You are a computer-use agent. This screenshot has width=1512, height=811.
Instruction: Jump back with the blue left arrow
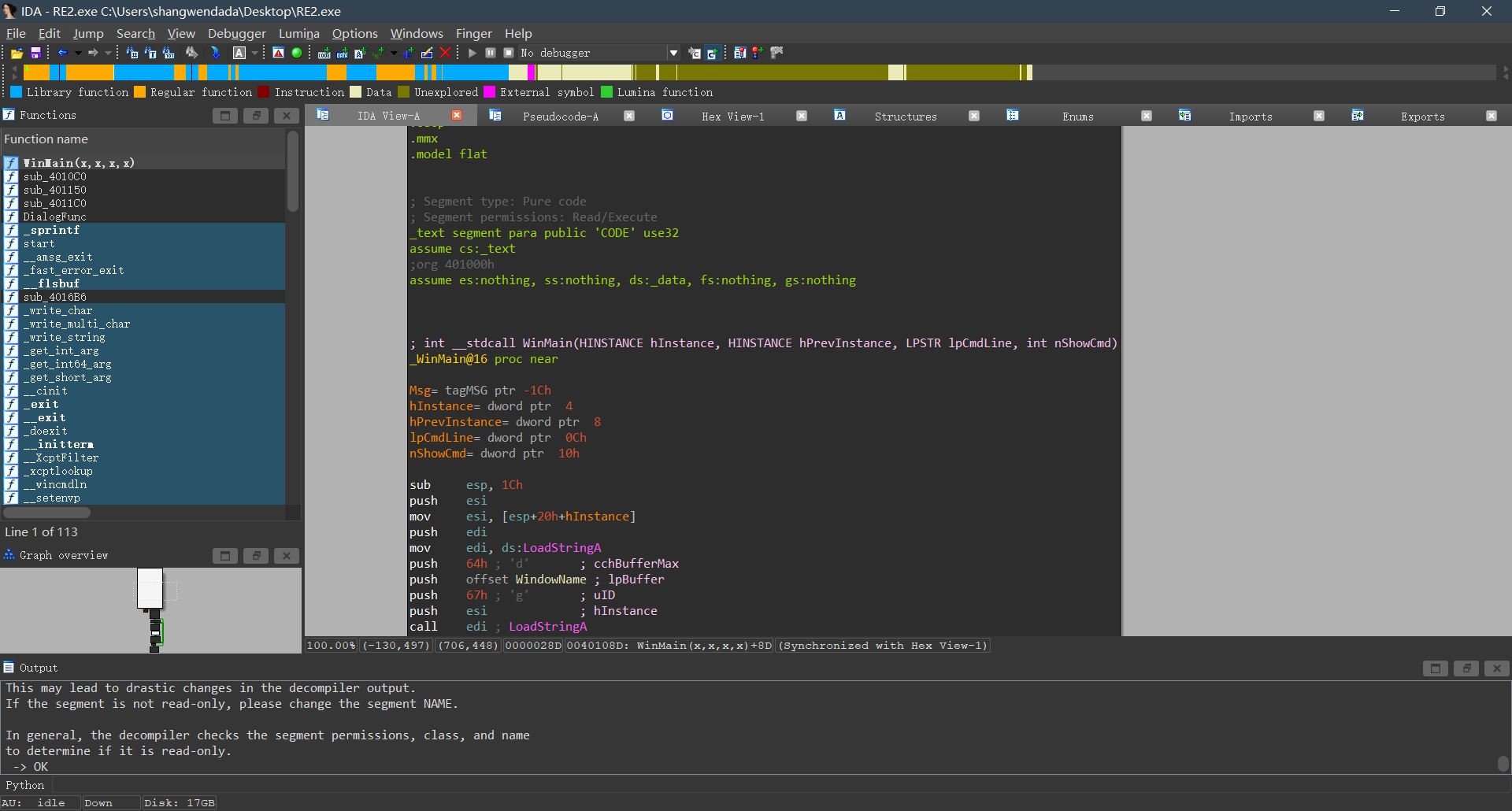click(x=63, y=53)
